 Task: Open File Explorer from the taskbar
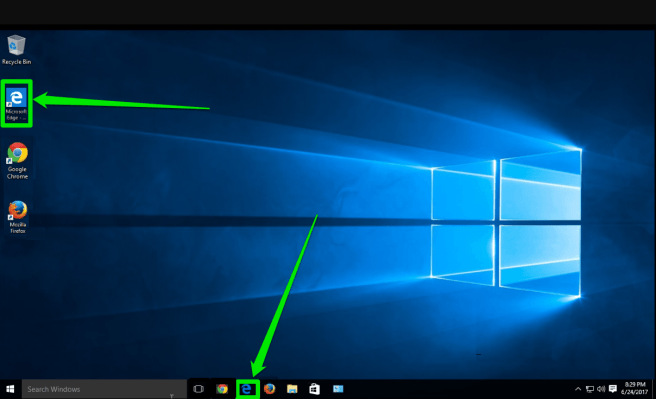pyautogui.click(x=292, y=389)
